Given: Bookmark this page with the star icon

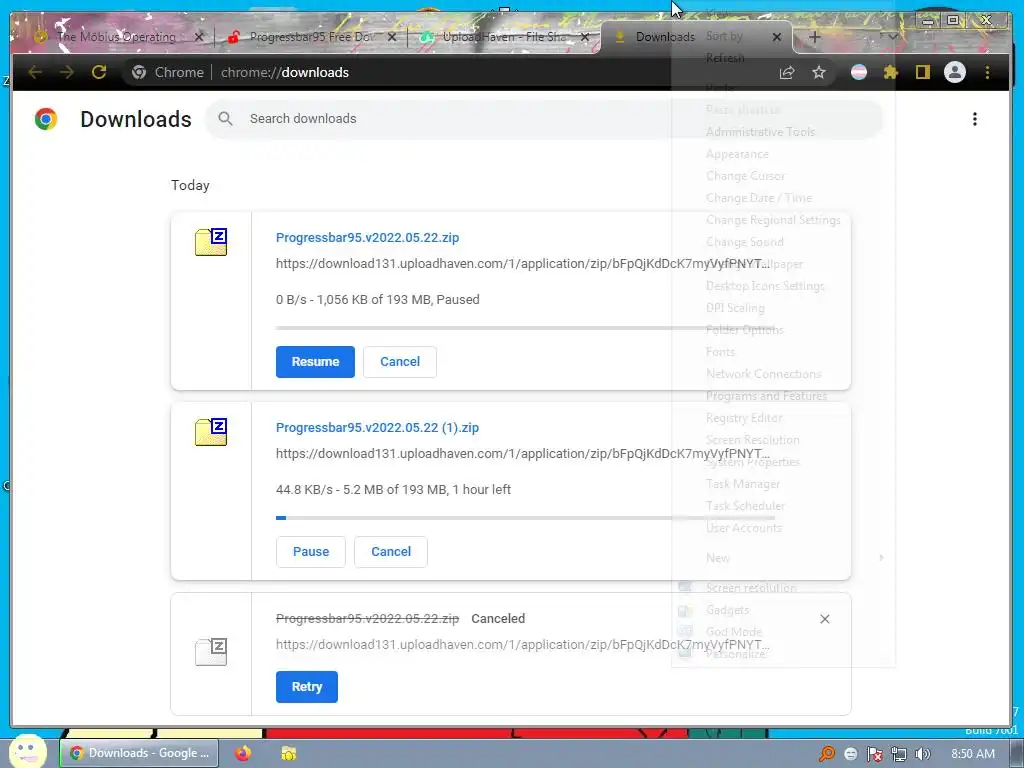Looking at the screenshot, I should (x=819, y=72).
